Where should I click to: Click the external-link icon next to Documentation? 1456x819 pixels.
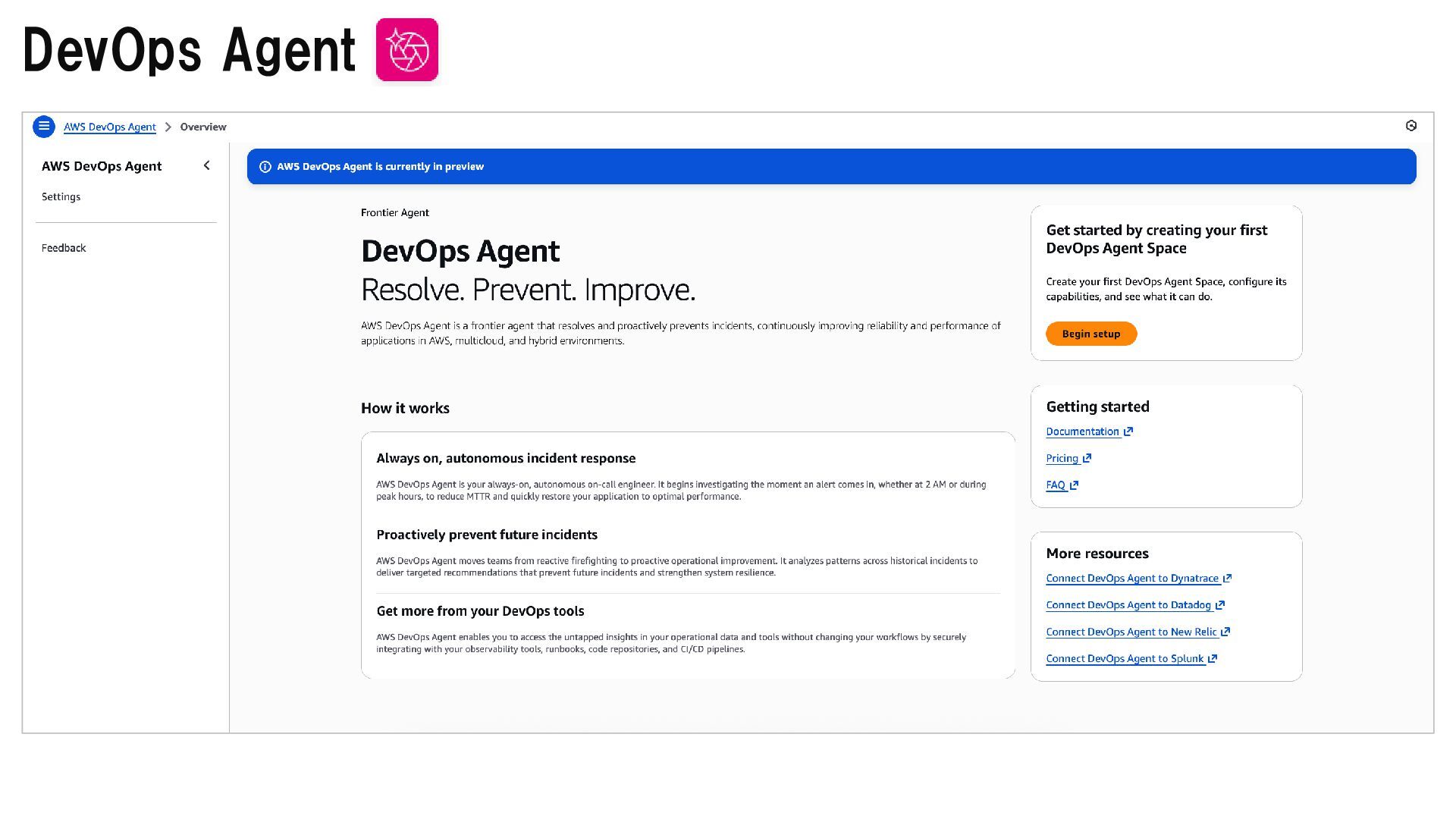pos(1128,431)
